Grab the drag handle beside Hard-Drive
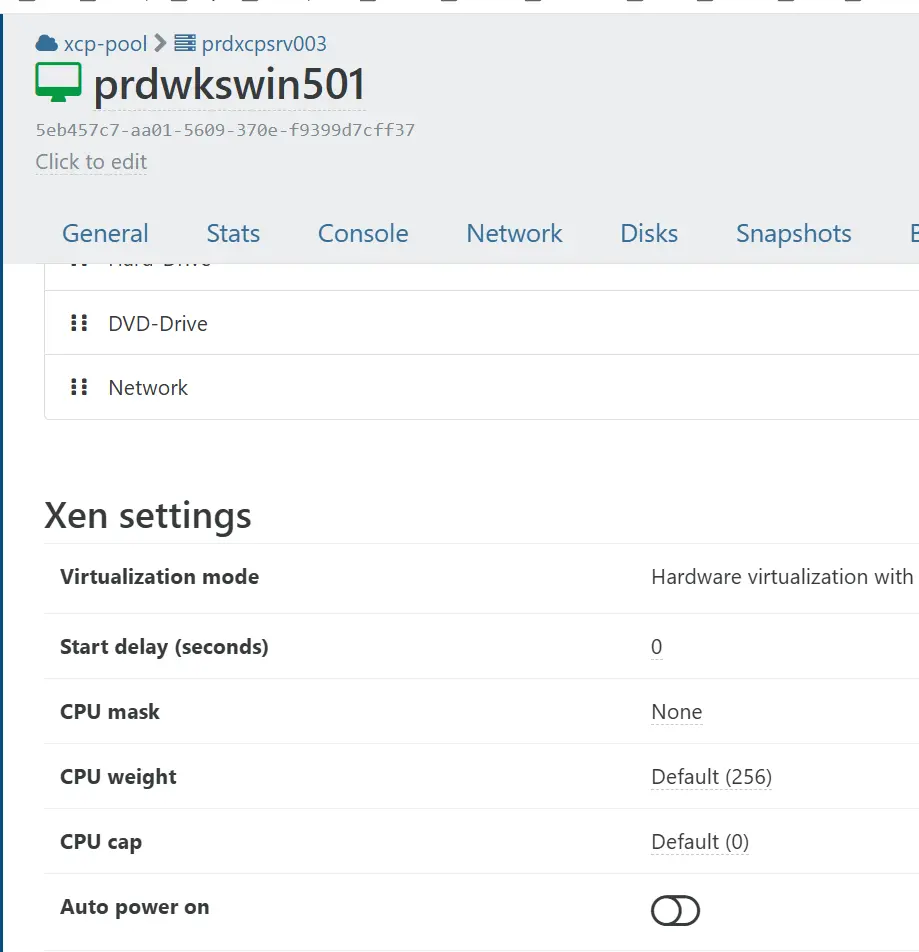 (x=80, y=259)
